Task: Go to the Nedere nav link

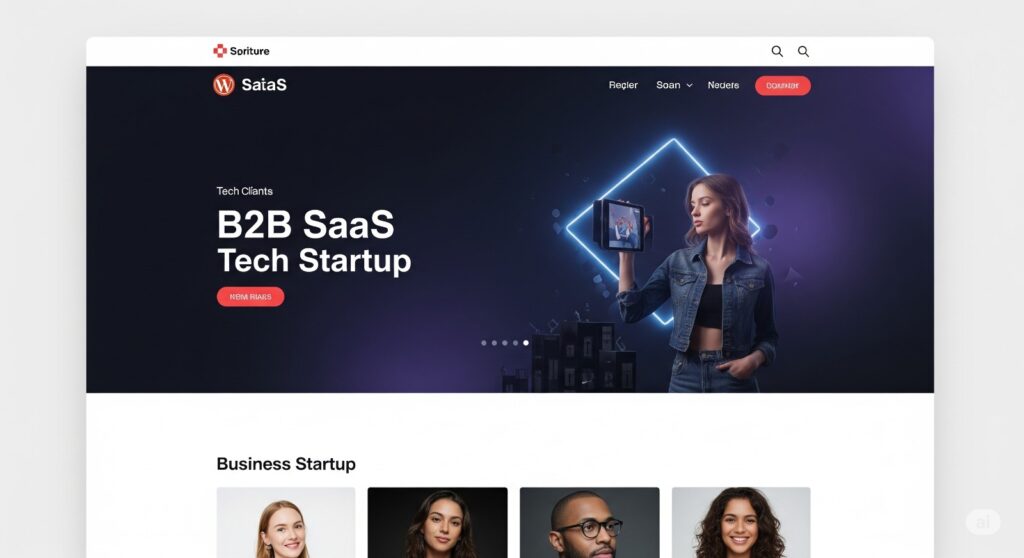Action: point(724,85)
